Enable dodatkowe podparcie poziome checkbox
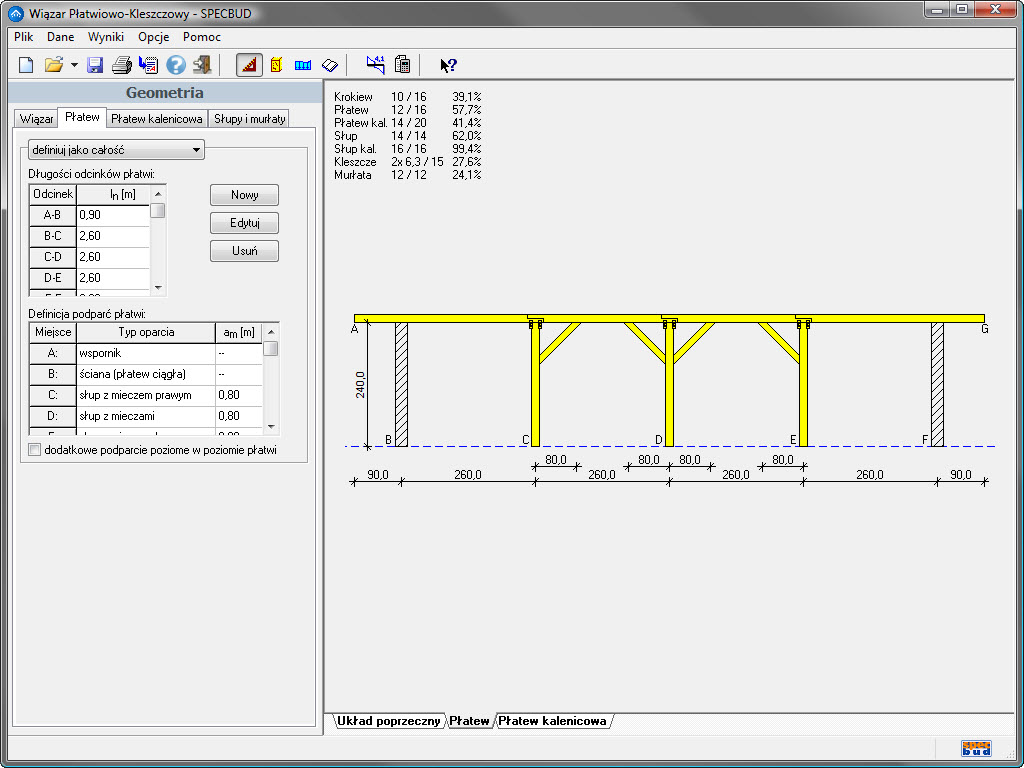Screen dimensions: 1024x768 [35, 450]
